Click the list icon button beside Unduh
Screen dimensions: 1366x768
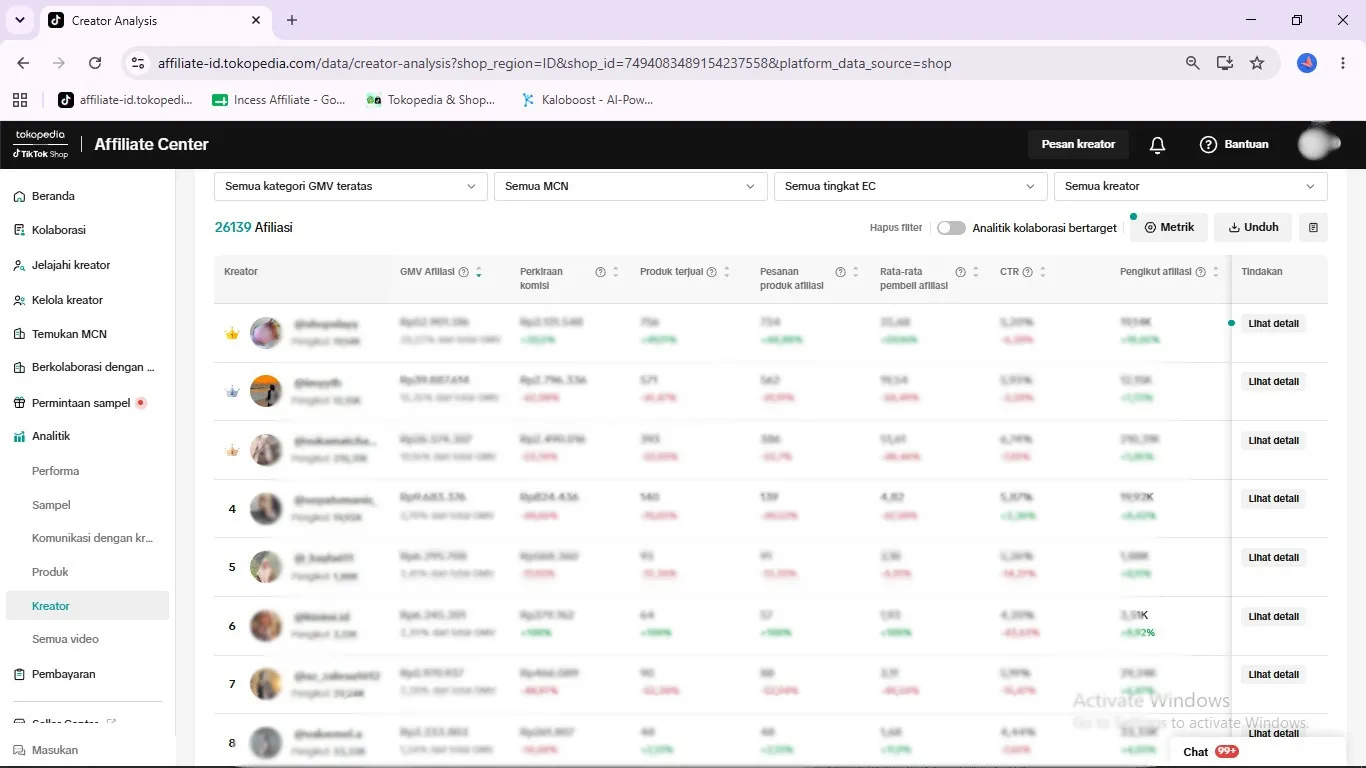click(x=1313, y=228)
